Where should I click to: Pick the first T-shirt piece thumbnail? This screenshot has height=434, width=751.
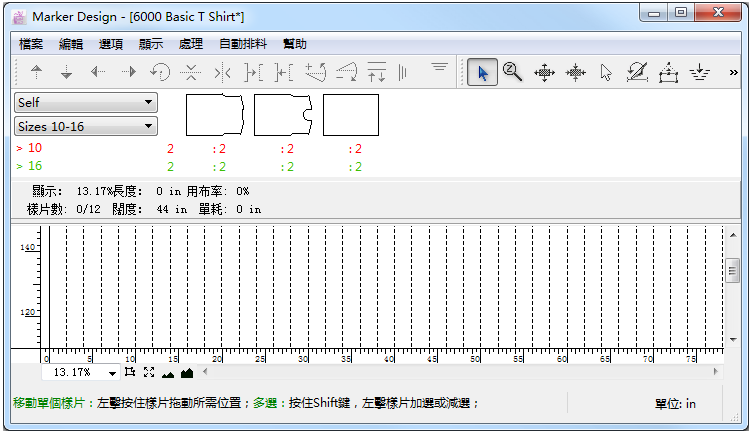(215, 115)
